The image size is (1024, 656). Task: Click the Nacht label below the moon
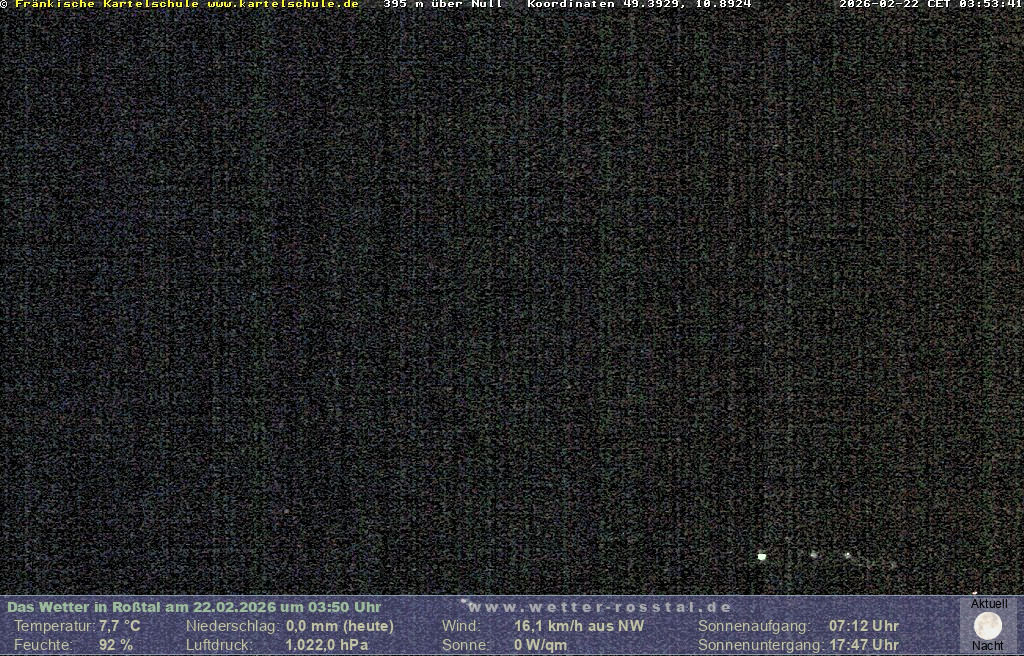tap(988, 646)
